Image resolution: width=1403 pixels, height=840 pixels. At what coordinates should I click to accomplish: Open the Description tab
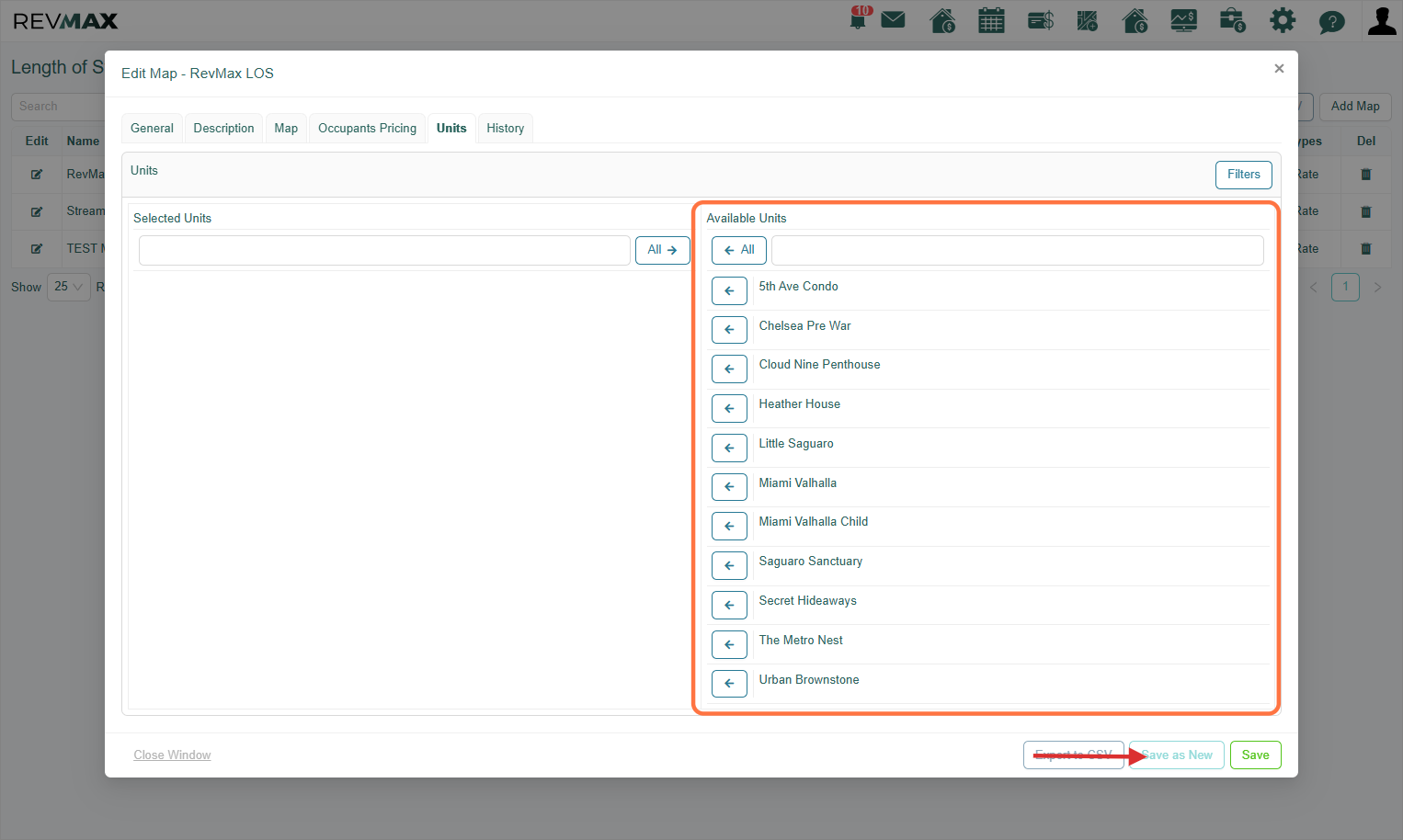[223, 128]
